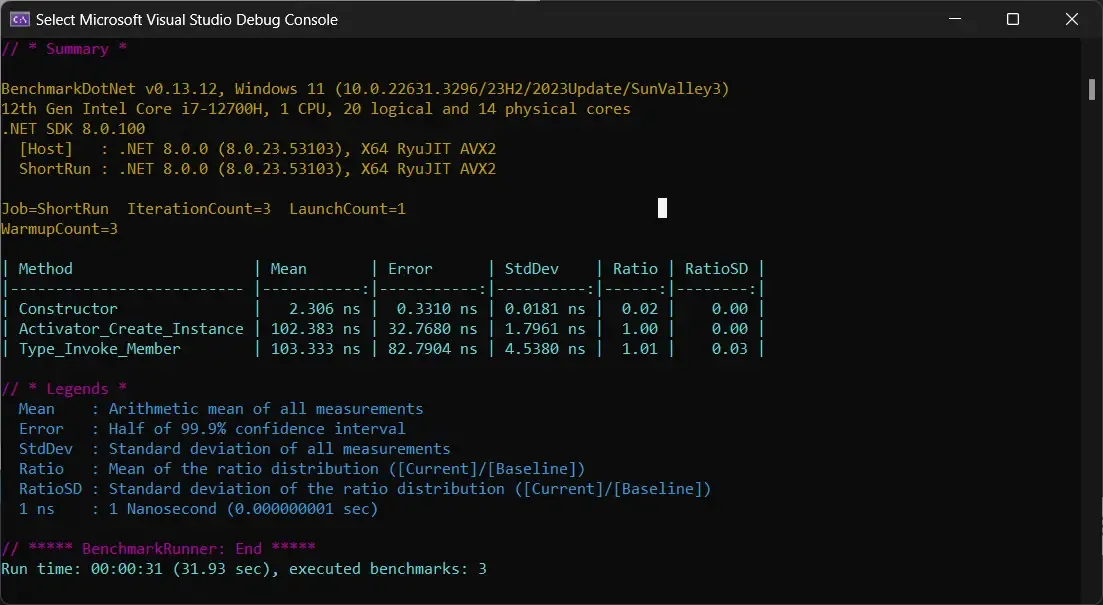
Task: Click the 'RatioSD' column header in table
Action: pyautogui.click(x=716, y=269)
